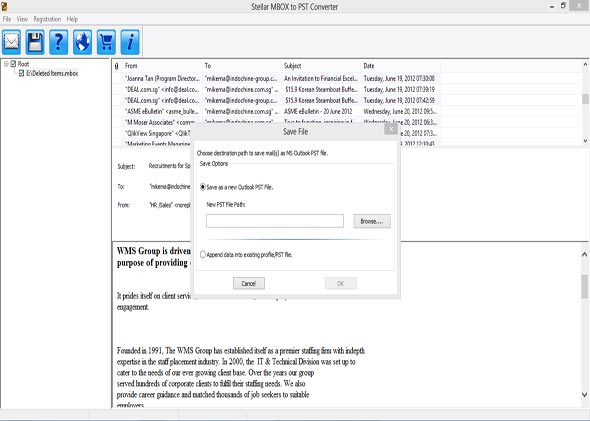
Task: Click the Root tree label
Action: point(23,64)
